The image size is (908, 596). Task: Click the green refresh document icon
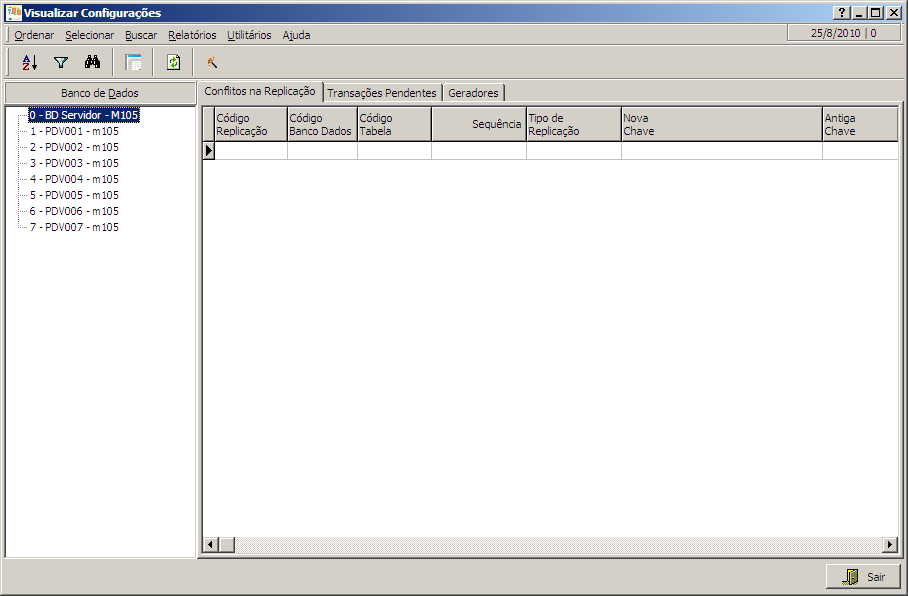[173, 62]
